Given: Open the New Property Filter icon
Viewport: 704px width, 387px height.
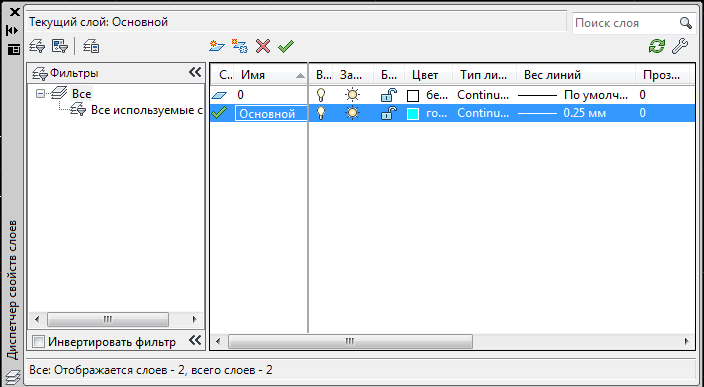Looking at the screenshot, I should click(37, 46).
